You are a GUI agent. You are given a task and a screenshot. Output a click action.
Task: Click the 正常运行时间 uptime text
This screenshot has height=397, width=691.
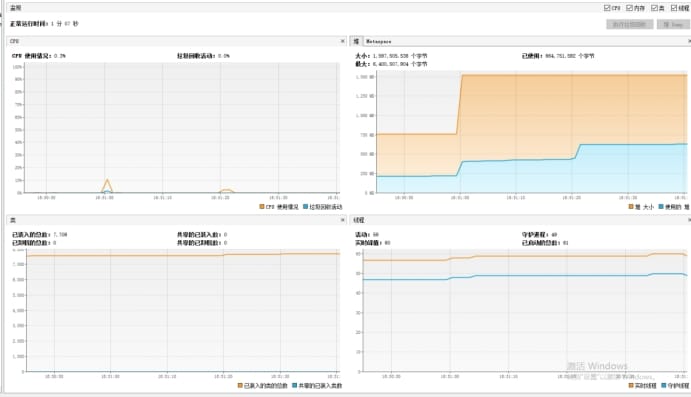click(45, 24)
